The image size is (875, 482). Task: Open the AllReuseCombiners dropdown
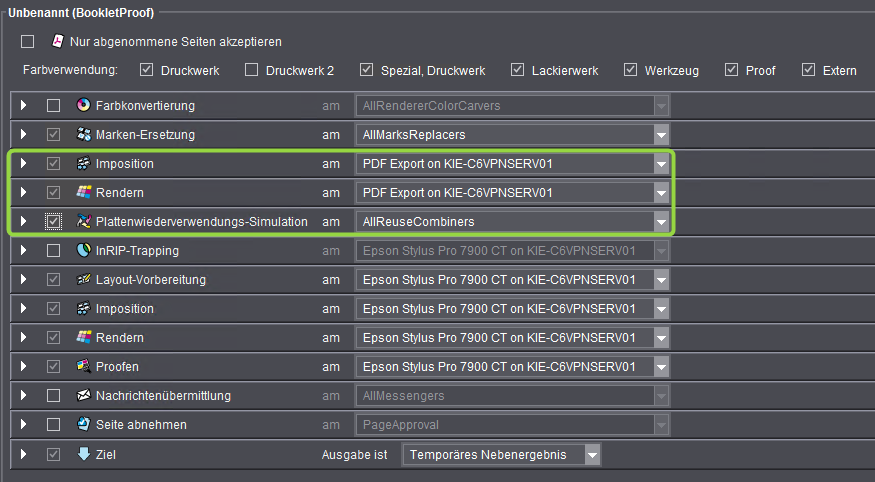point(660,222)
